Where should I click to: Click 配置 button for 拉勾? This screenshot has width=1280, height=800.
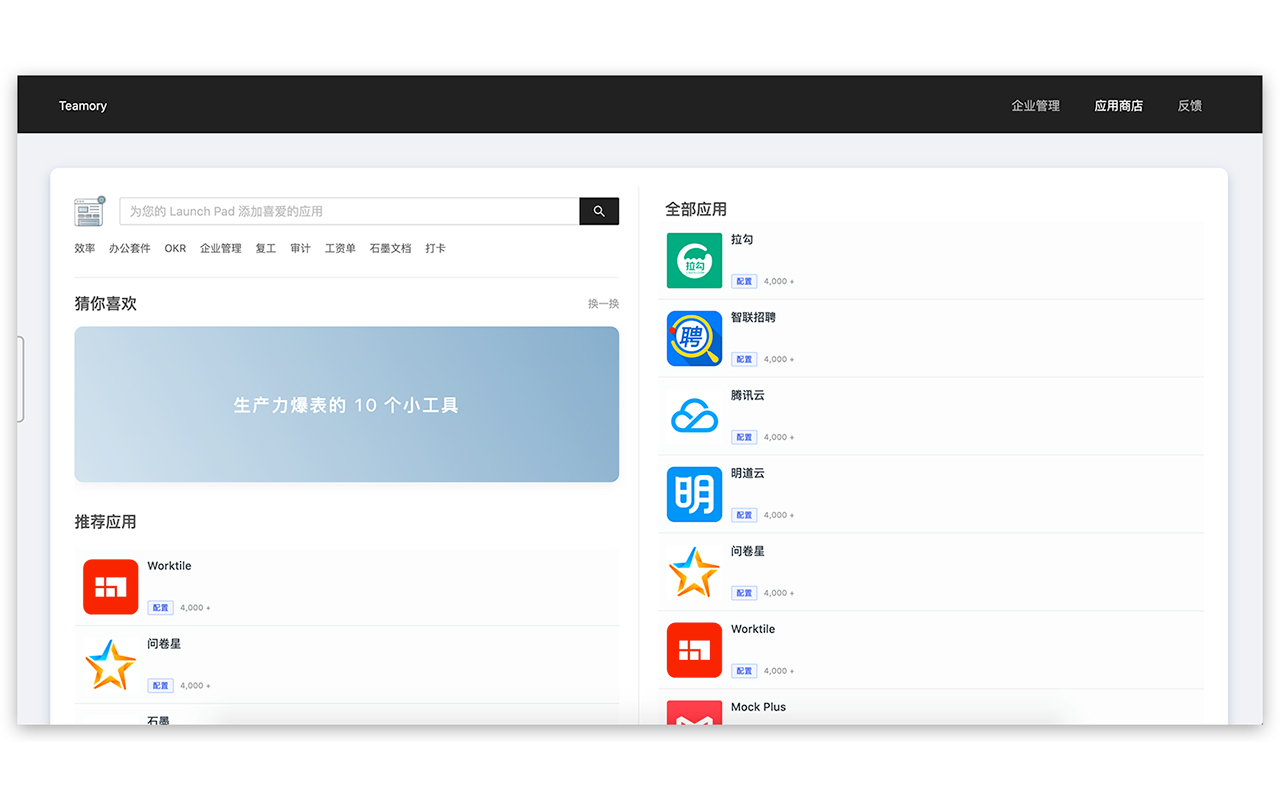click(x=744, y=281)
